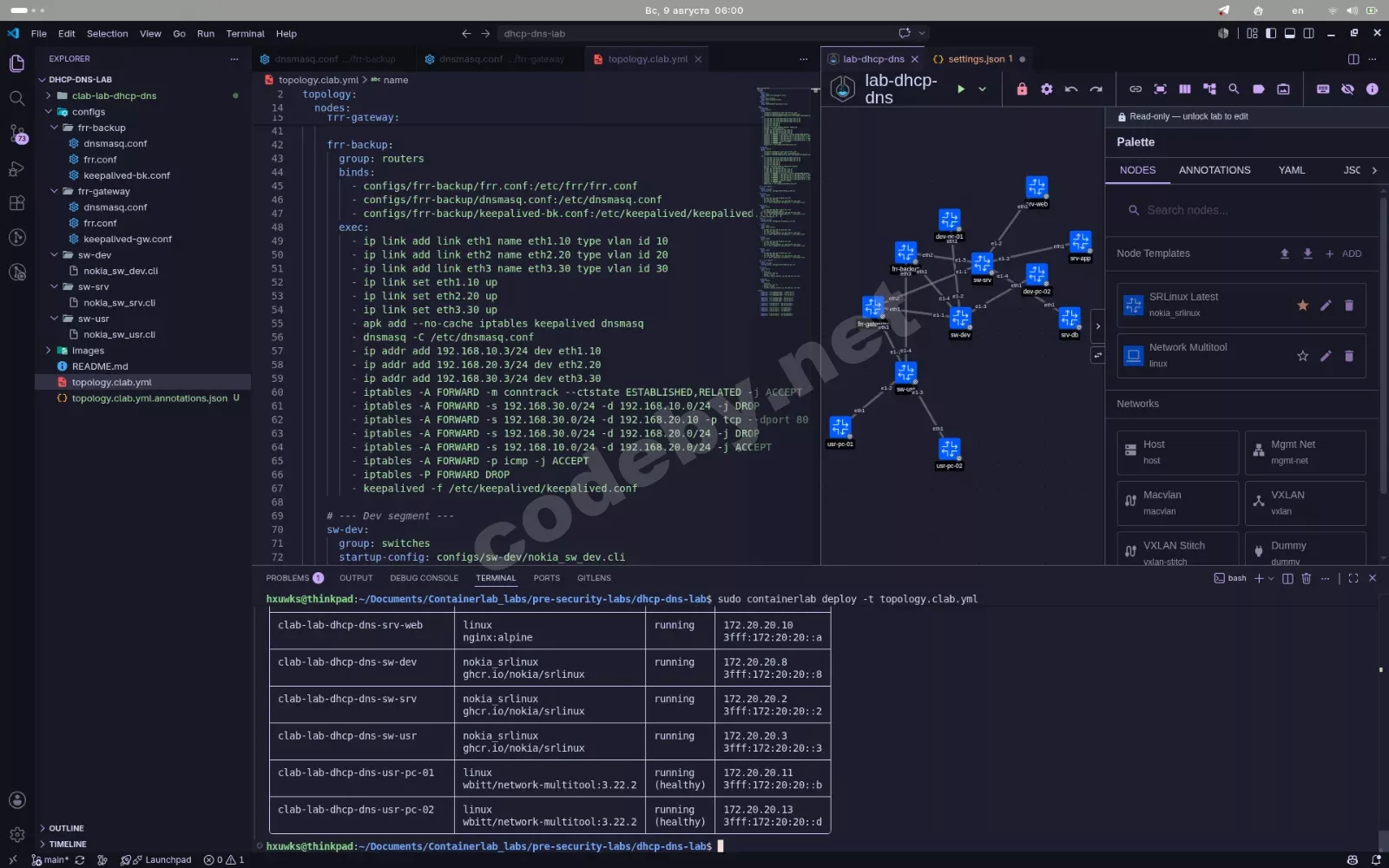This screenshot has height=868, width=1389.
Task: Select the NODES palette tab
Action: [1137, 170]
